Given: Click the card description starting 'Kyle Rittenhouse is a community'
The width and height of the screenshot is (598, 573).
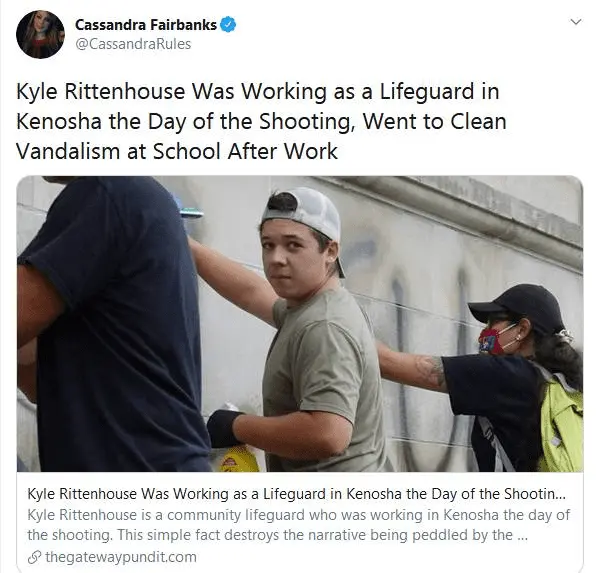Looking at the screenshot, I should pos(299,515).
